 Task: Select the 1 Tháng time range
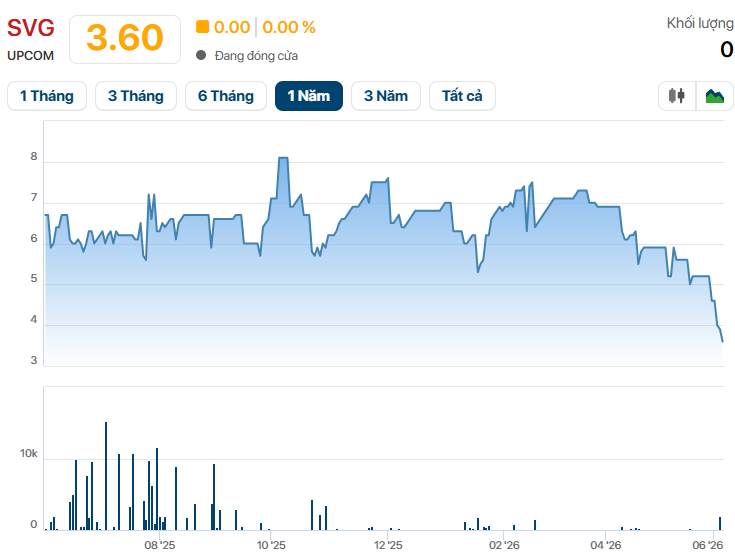click(x=47, y=96)
